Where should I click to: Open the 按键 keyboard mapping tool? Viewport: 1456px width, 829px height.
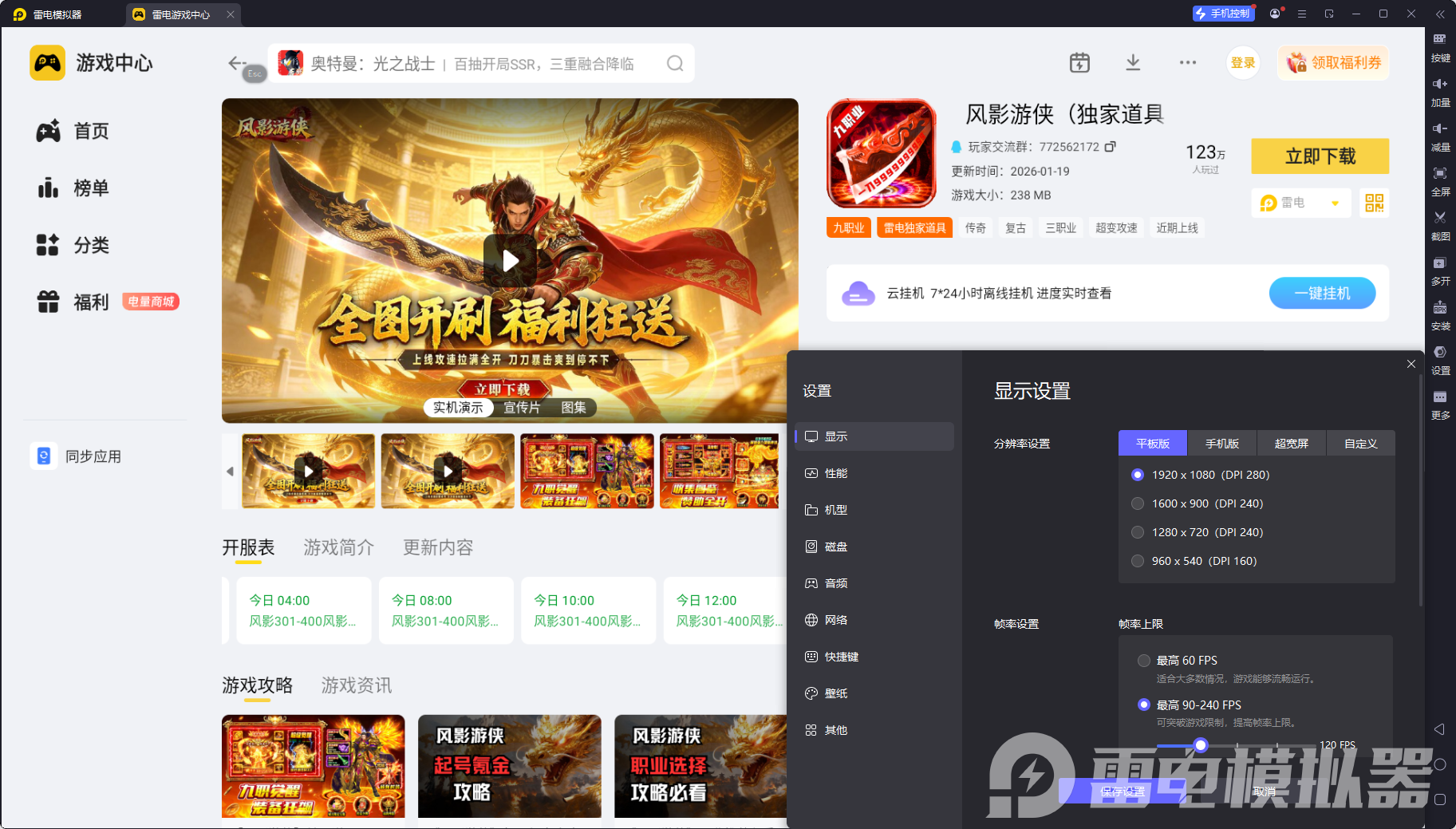[1440, 47]
